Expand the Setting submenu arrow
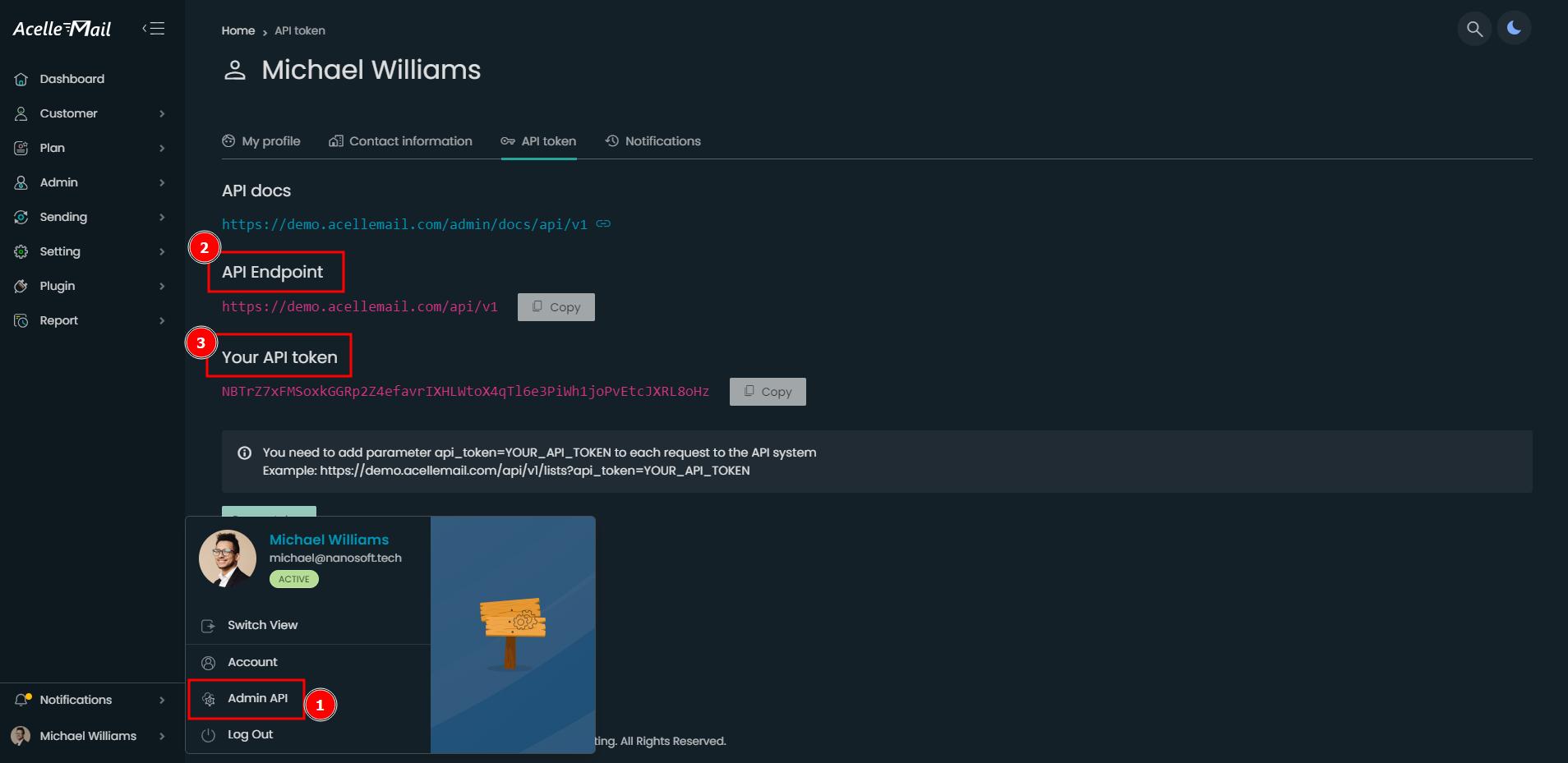The width and height of the screenshot is (1568, 763). pos(162,252)
